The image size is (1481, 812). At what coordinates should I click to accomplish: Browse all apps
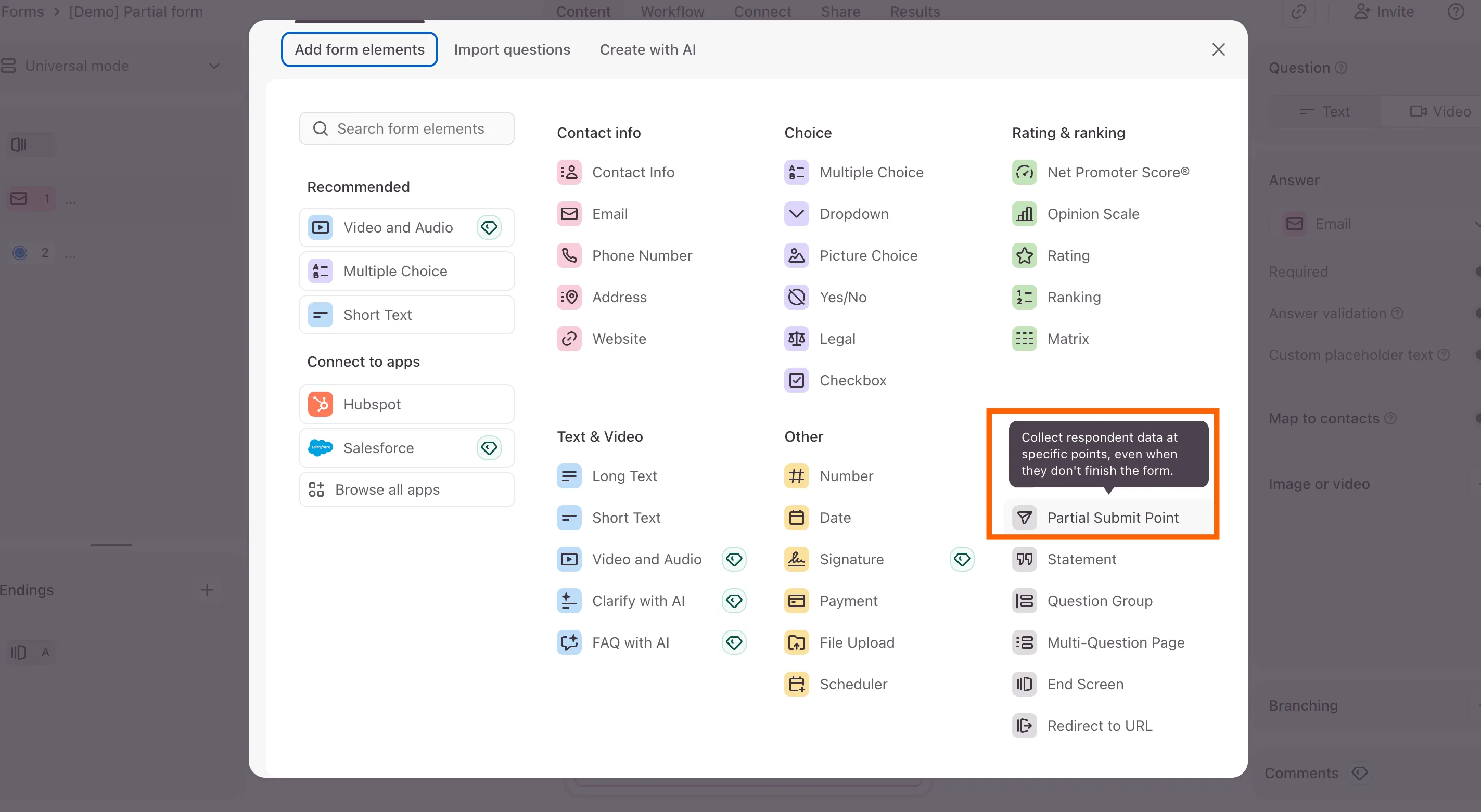pos(406,489)
